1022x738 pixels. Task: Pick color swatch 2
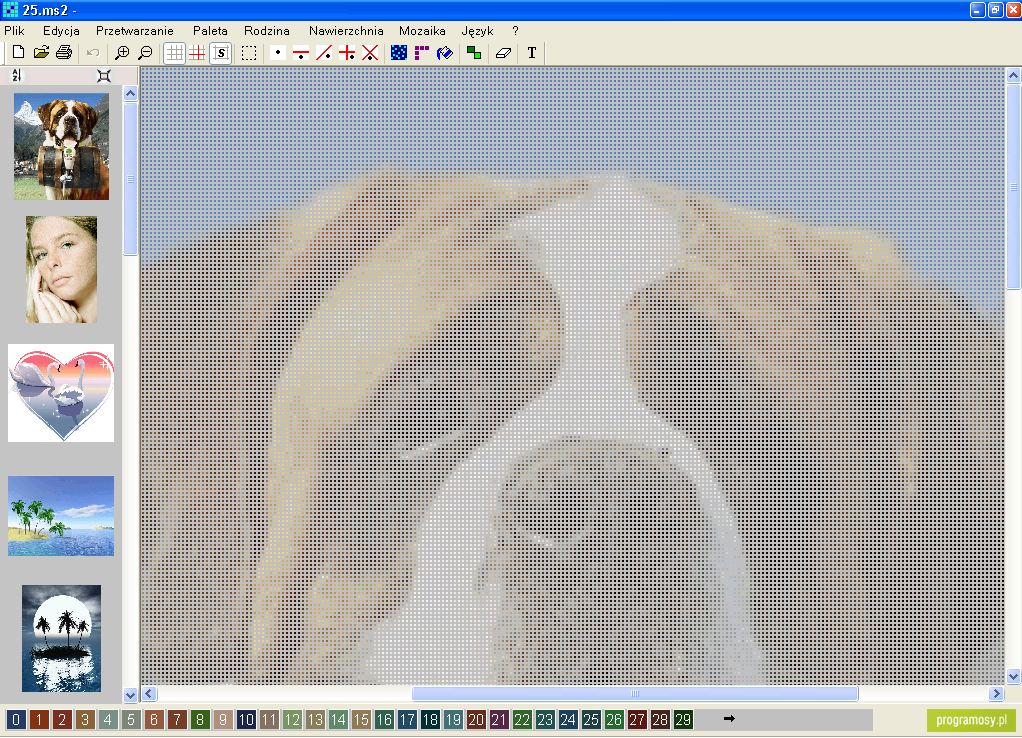point(62,720)
